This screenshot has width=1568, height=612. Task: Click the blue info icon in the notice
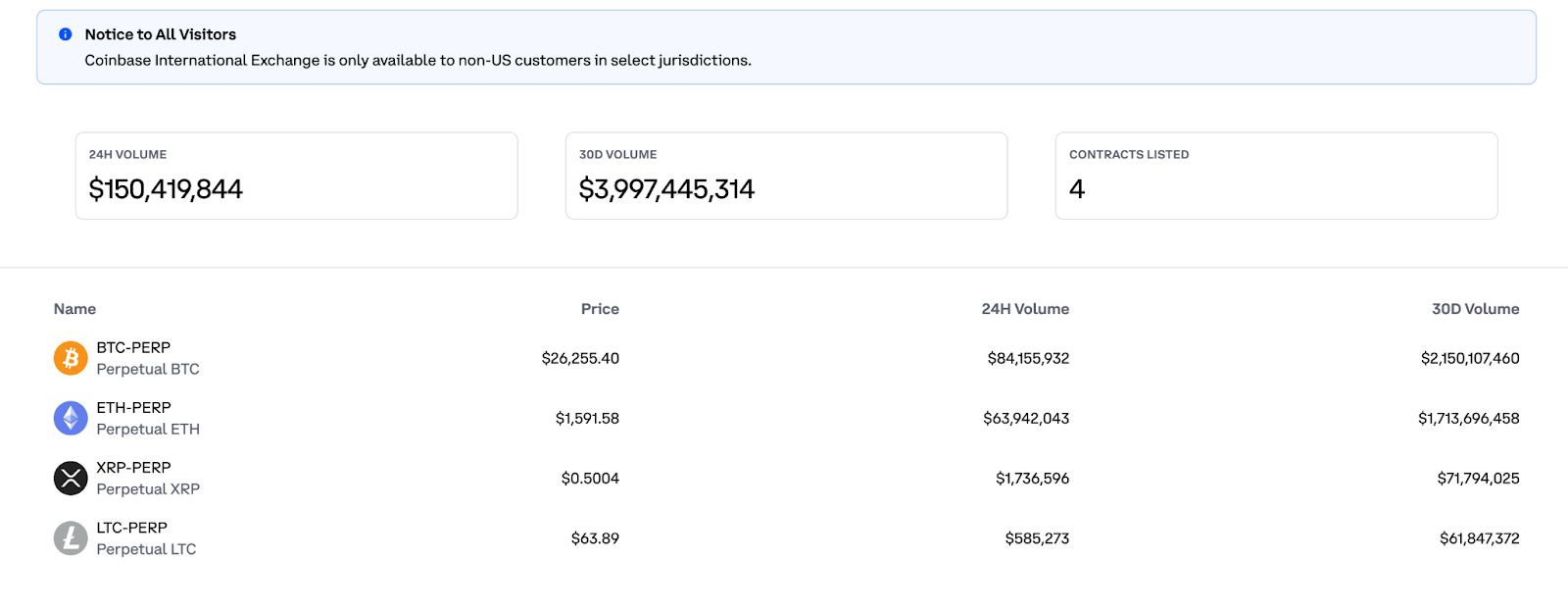[x=66, y=34]
